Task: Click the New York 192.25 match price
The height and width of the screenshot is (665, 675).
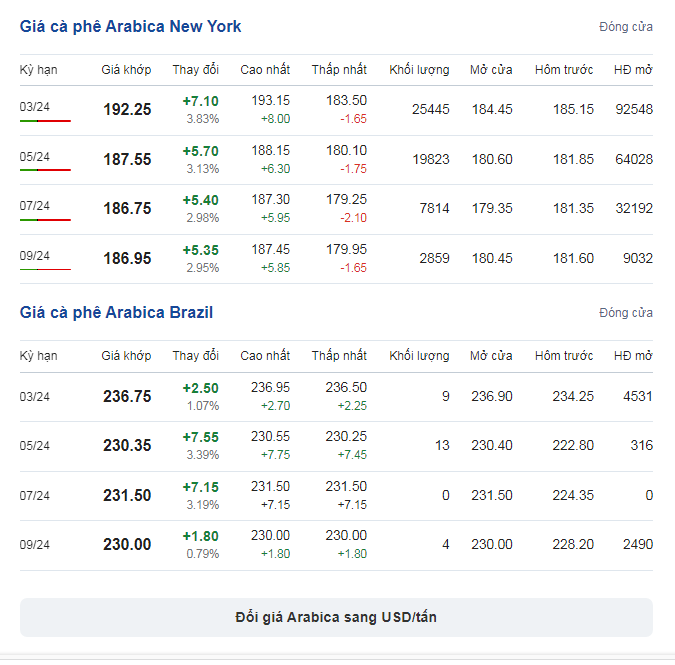Action: pos(127,110)
